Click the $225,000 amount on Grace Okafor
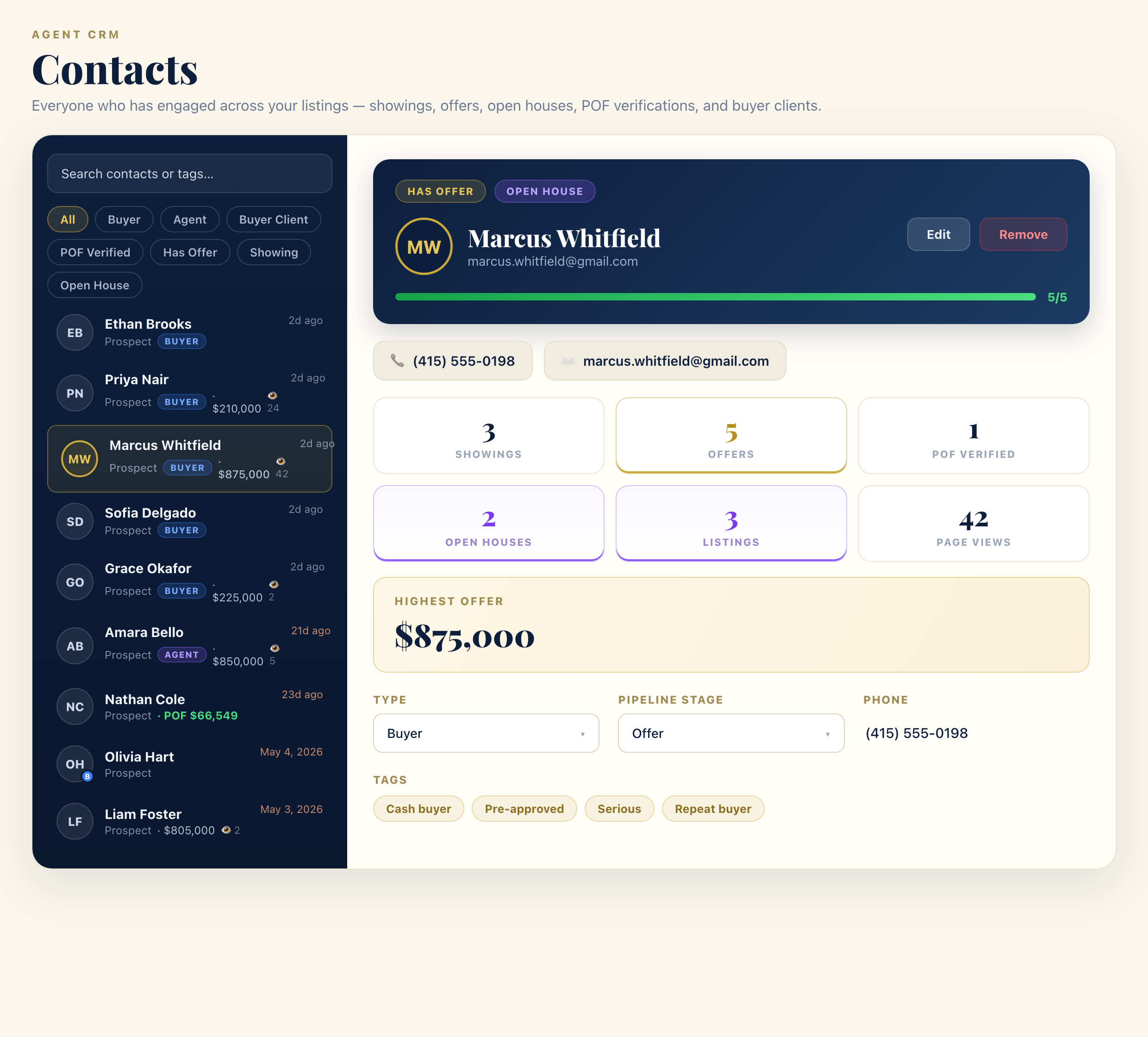The width and height of the screenshot is (1148, 1037). [x=237, y=597]
